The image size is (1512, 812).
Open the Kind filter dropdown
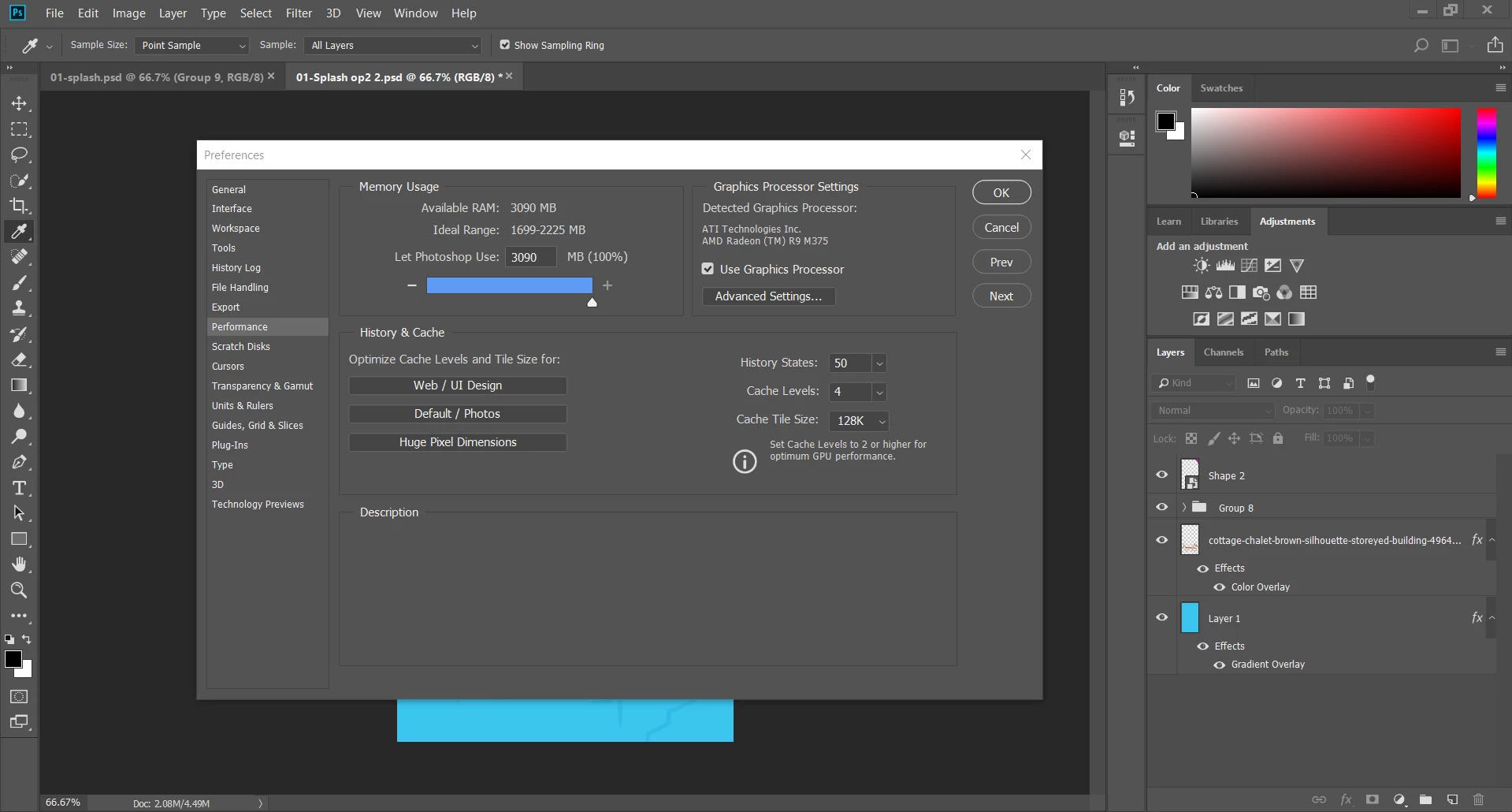click(1194, 383)
